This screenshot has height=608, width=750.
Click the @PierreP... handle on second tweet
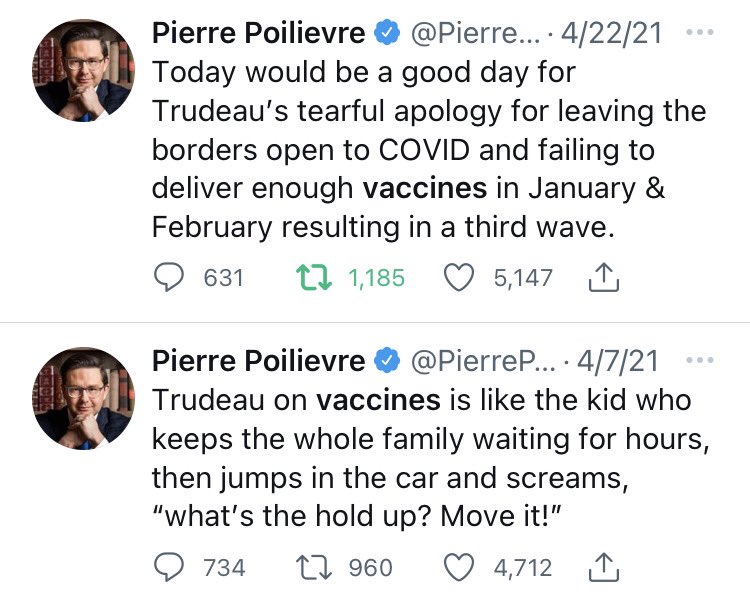tap(478, 361)
